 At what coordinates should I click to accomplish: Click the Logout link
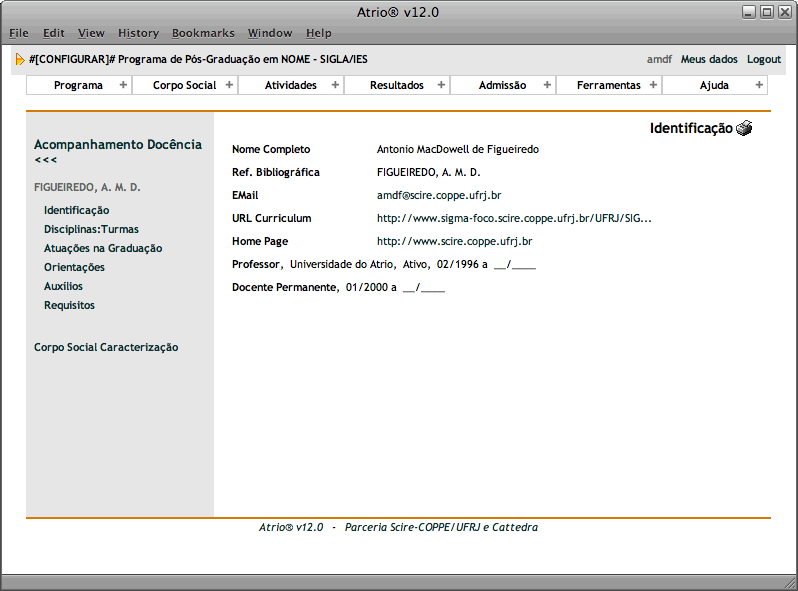click(764, 60)
